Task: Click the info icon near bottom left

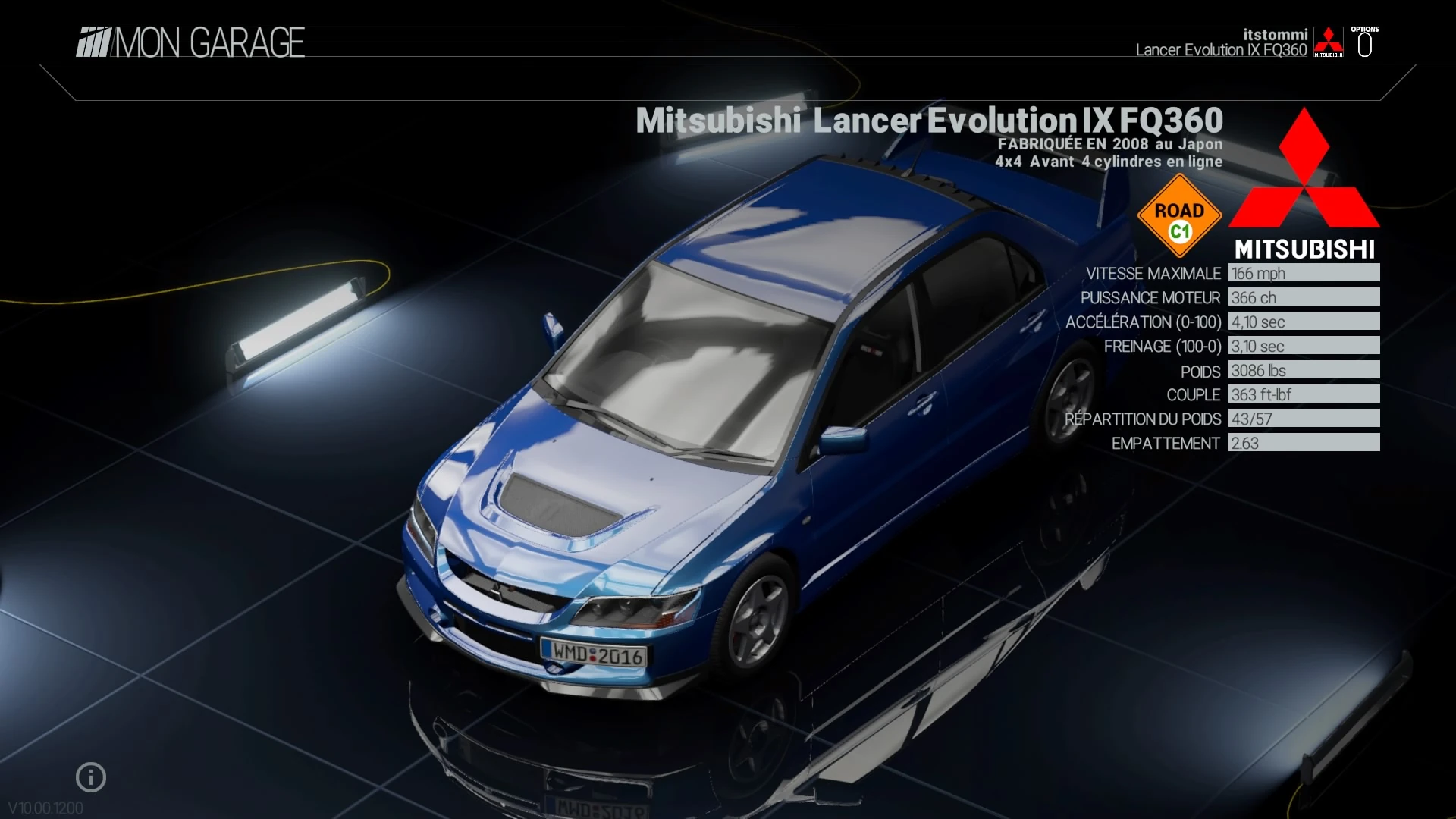Action: click(x=91, y=777)
